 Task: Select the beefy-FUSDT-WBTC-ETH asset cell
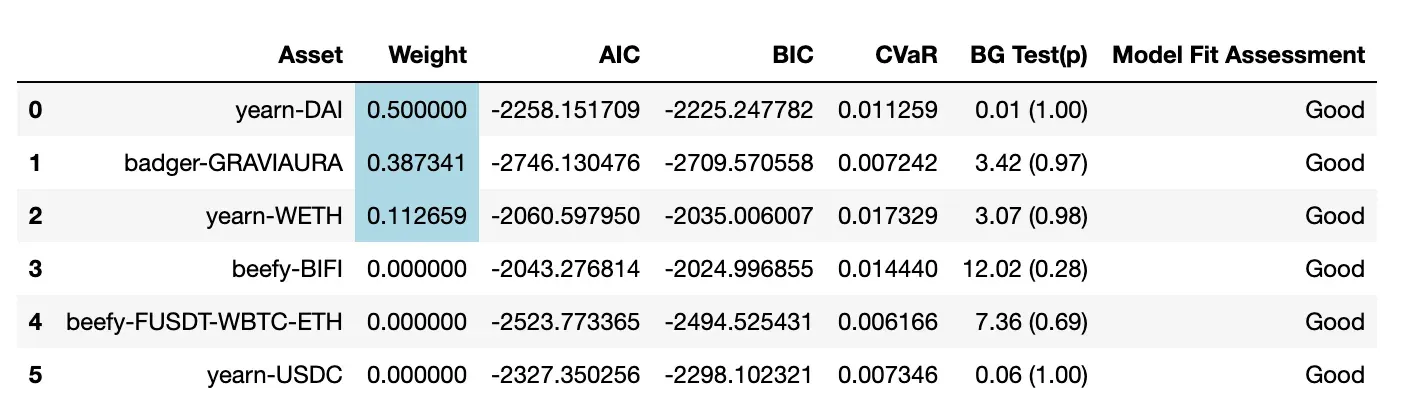tap(205, 321)
